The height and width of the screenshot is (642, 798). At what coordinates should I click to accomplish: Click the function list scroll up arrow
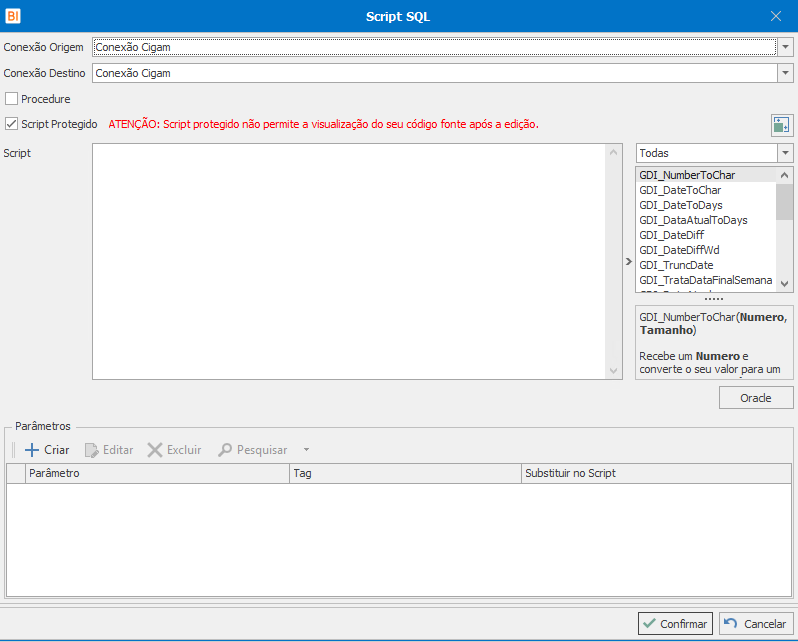coord(784,175)
